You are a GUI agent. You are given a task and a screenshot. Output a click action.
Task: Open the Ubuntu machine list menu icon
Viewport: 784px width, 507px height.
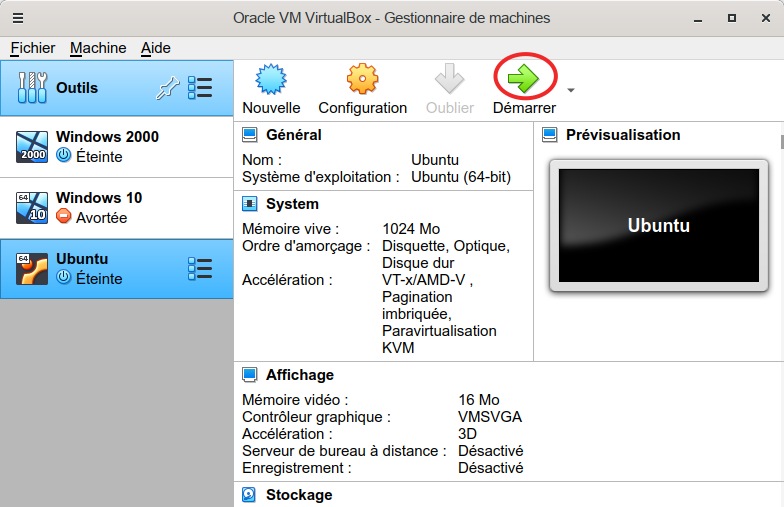200,269
